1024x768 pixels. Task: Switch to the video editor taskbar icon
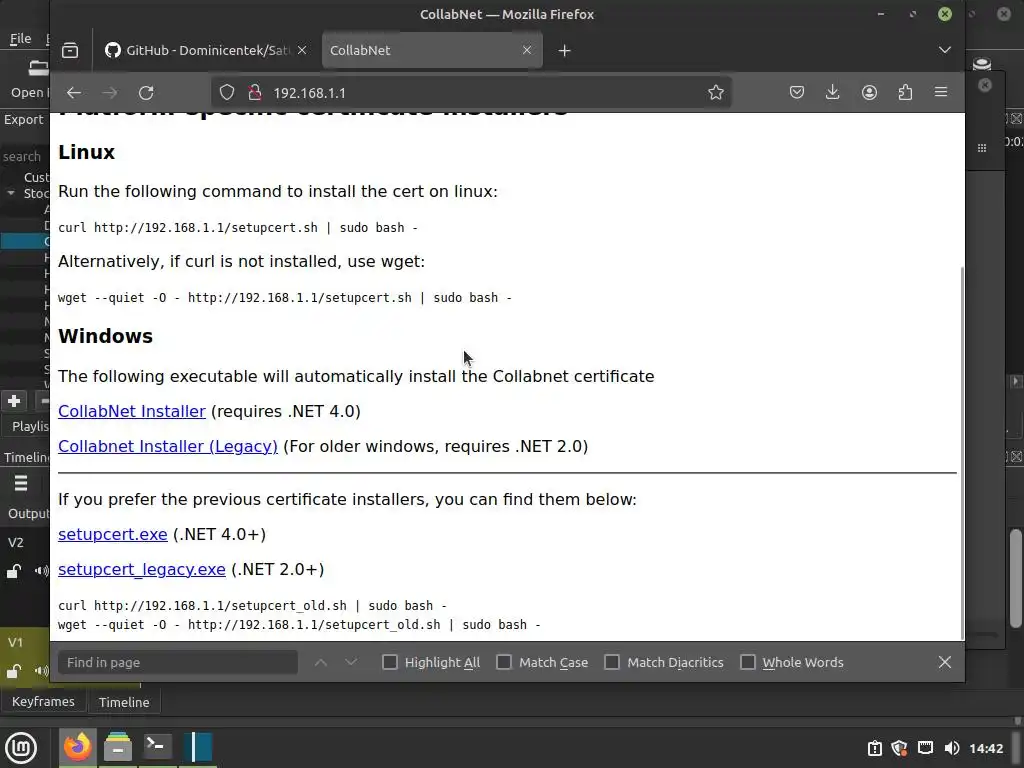[197, 746]
